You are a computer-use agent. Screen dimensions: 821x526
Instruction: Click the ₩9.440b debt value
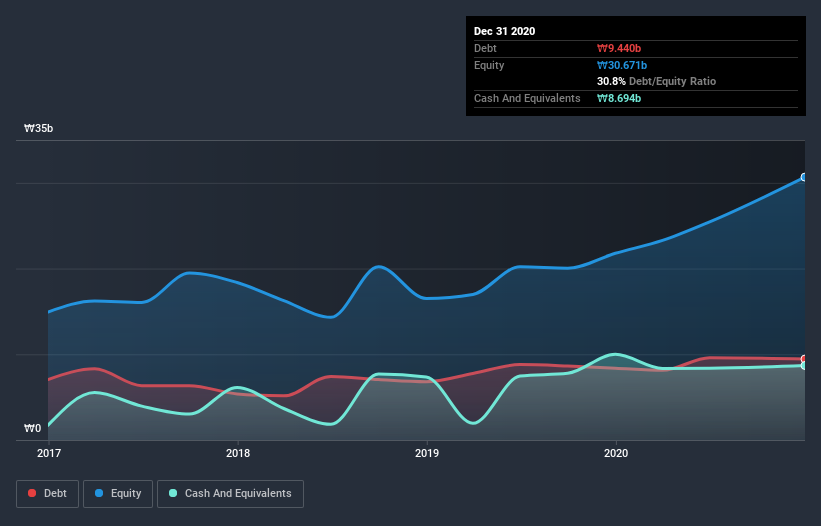[x=619, y=48]
